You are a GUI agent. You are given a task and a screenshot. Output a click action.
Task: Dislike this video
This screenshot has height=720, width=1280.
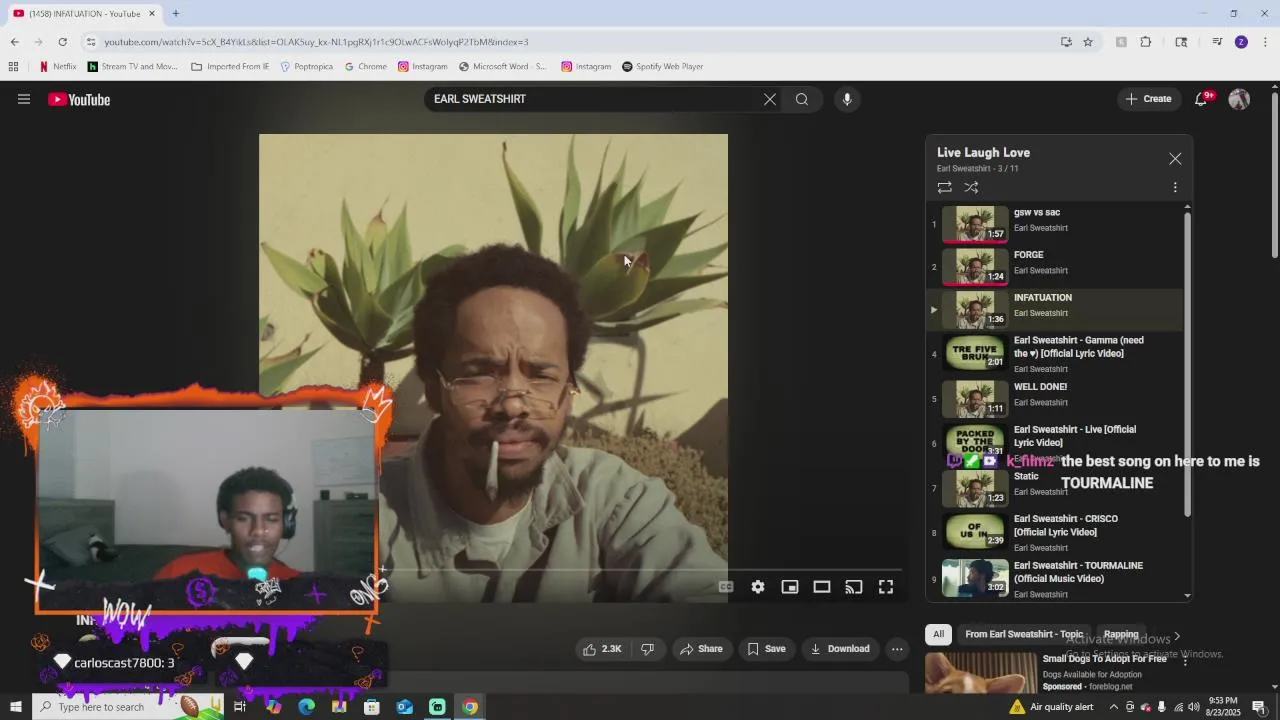647,649
